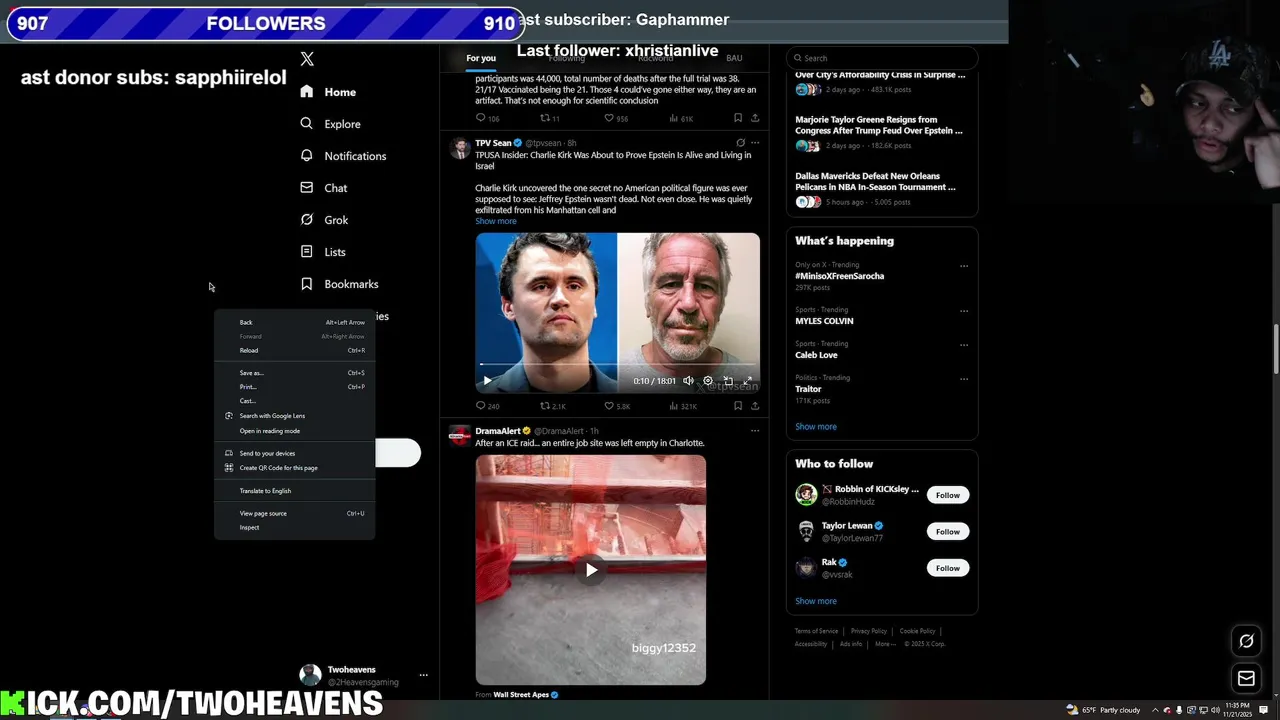Choose Save as... in context menu
Screen dimensions: 1280x720
pos(294,373)
